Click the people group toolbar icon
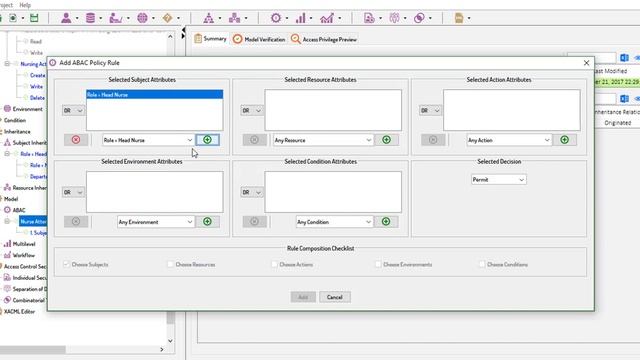The width and height of the screenshot is (640, 360). point(394,18)
